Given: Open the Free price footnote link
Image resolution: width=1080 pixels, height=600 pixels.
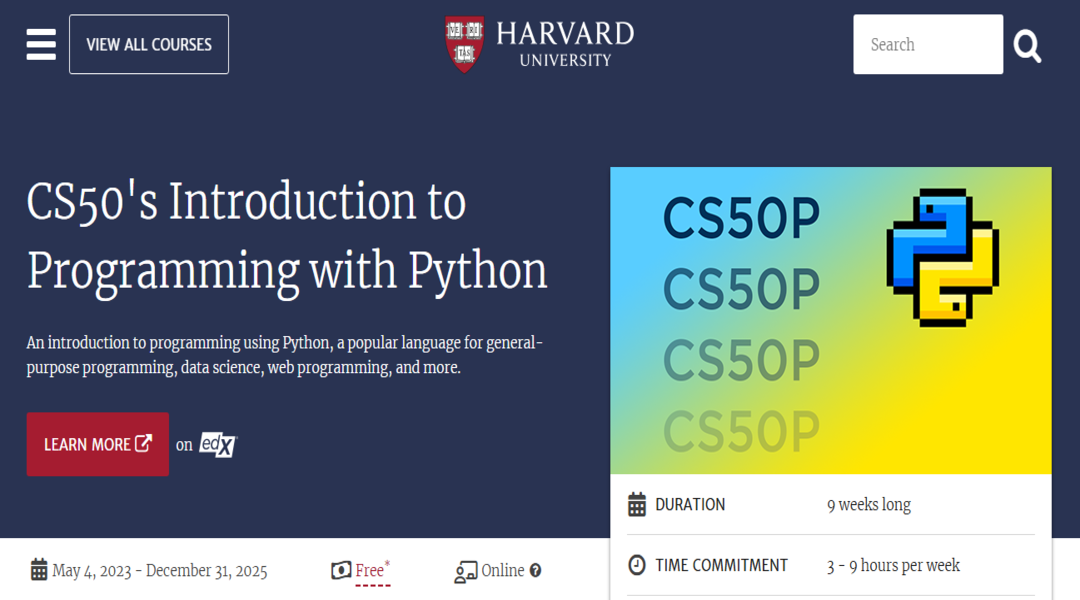Looking at the screenshot, I should point(373,571).
